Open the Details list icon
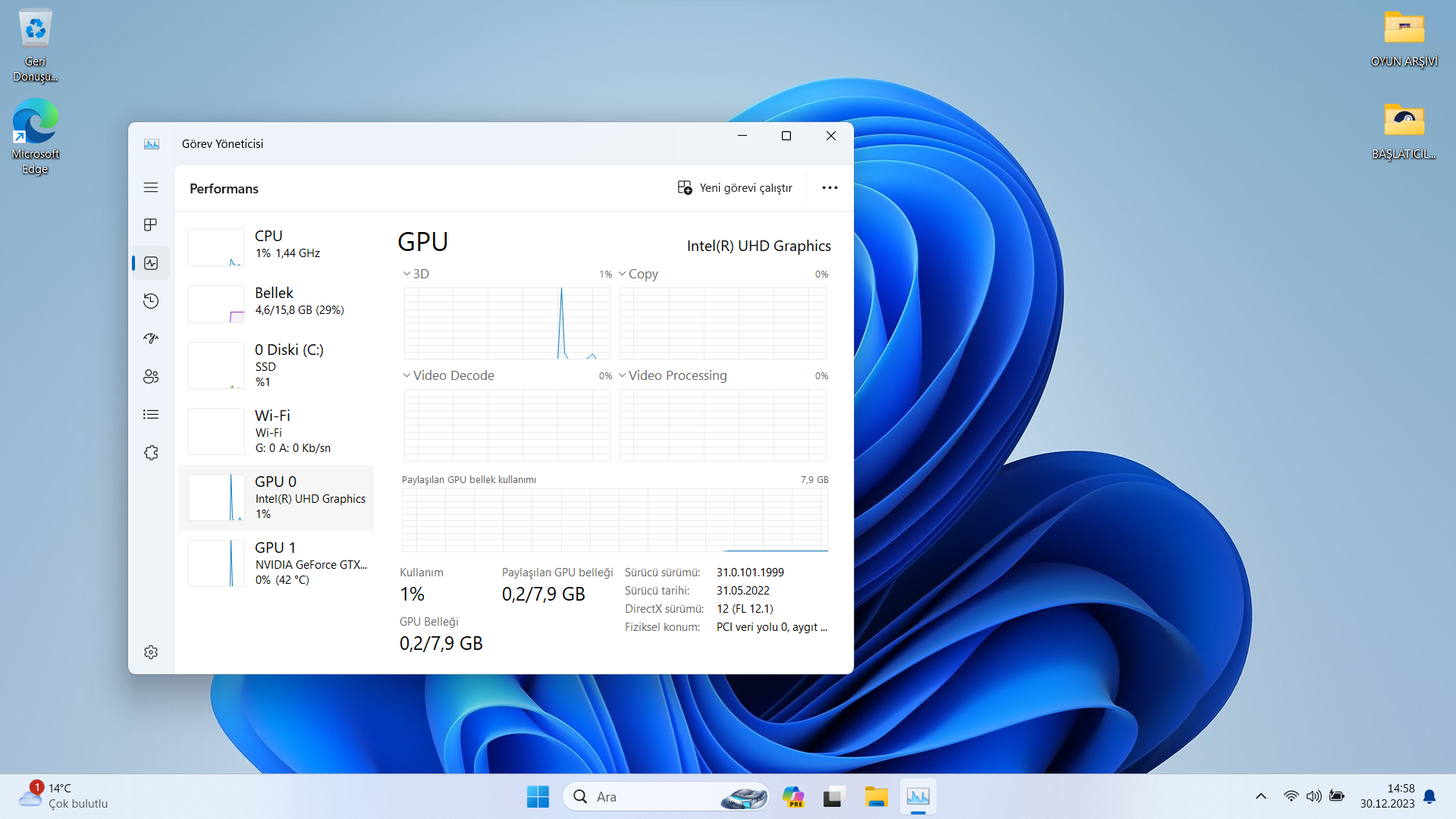This screenshot has width=1456, height=819. (x=151, y=414)
